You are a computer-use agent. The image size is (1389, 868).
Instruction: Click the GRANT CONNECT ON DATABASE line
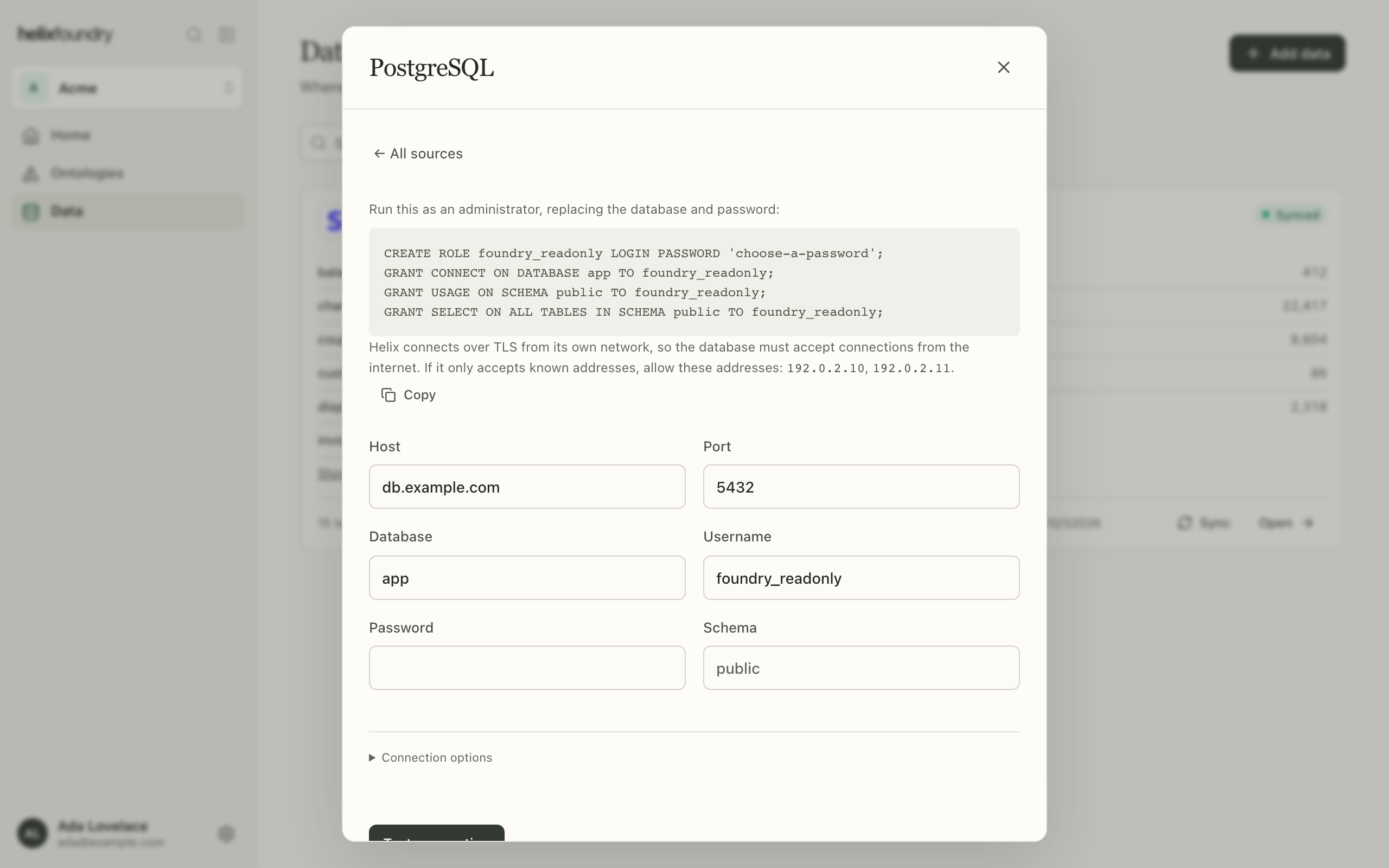tap(578, 273)
